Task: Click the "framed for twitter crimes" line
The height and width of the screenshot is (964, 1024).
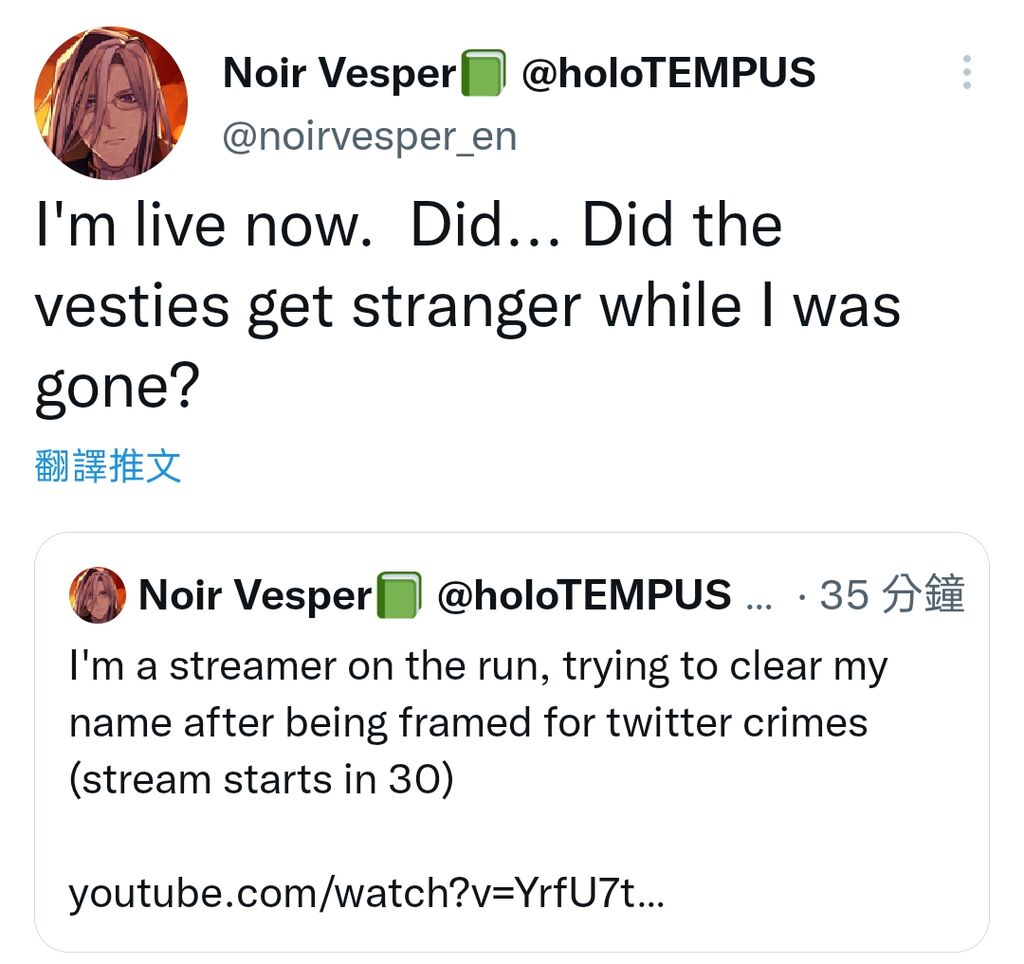Action: 468,722
